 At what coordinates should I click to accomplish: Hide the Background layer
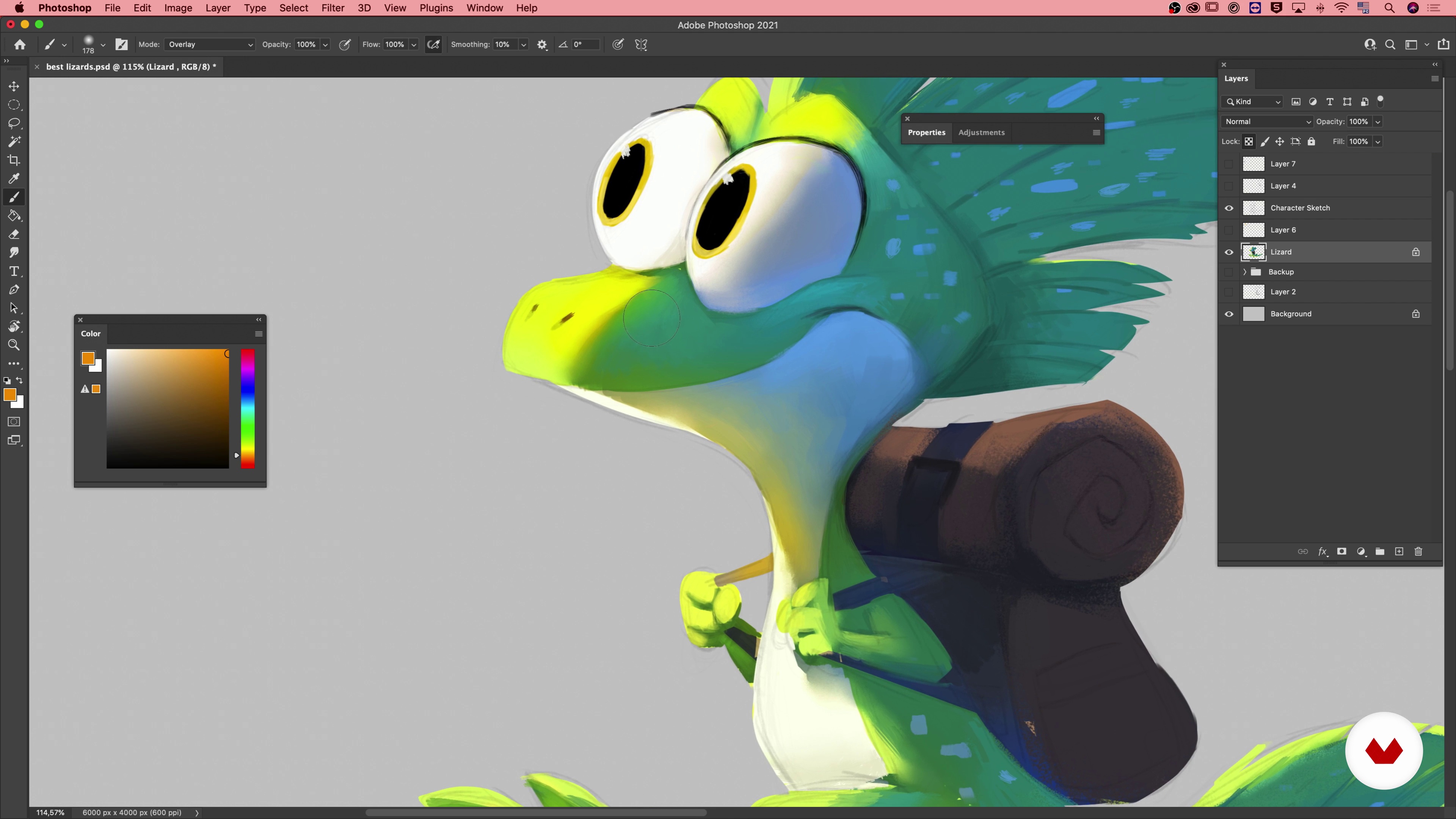coord(1229,314)
